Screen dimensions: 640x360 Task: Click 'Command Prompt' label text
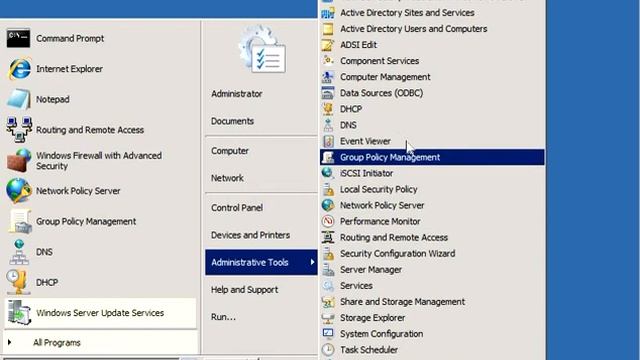tap(70, 38)
